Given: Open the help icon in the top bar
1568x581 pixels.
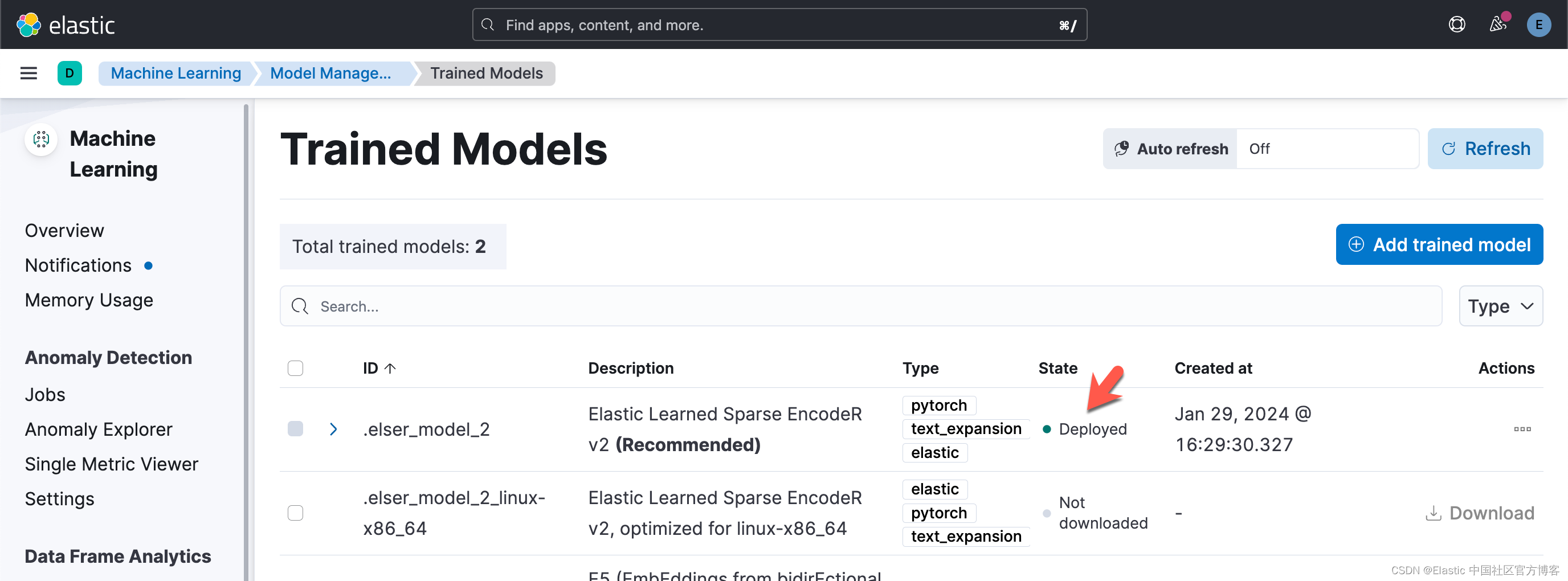Looking at the screenshot, I should tap(1456, 24).
